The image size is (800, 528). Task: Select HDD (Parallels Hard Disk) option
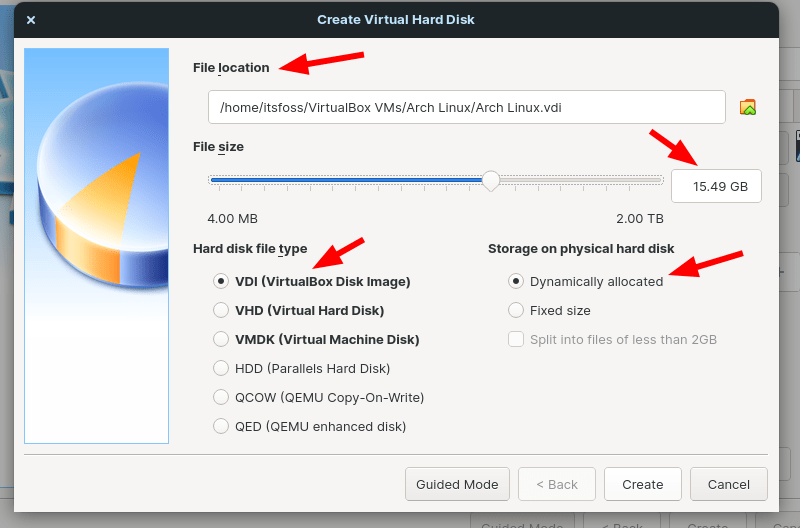point(222,369)
